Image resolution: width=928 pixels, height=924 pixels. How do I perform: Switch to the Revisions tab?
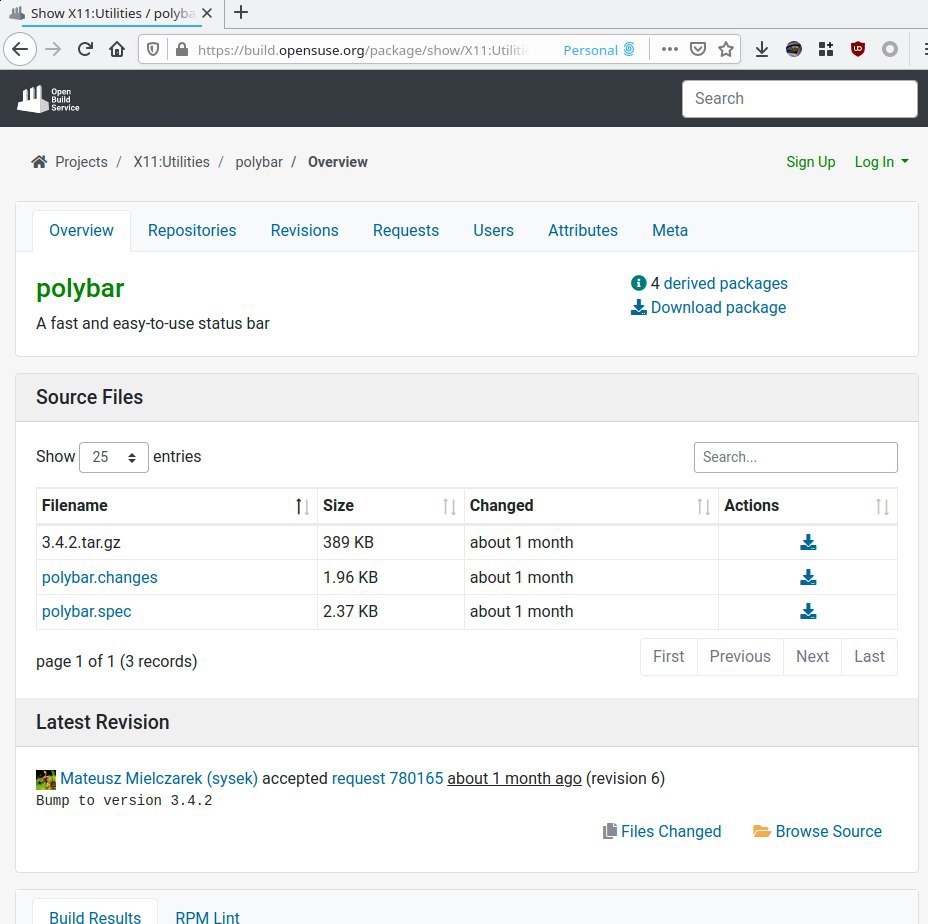304,230
